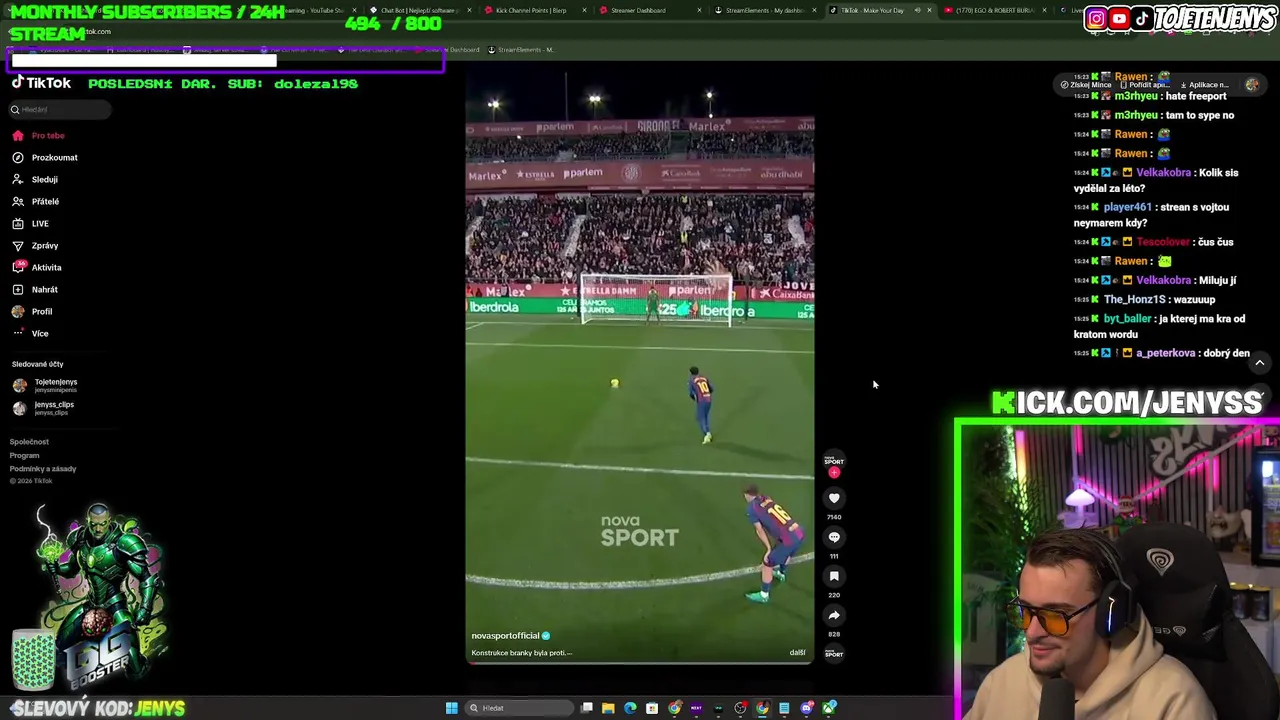Click Velkakobra's message 'Kolik sis vydělal za léto?'
This screenshot has width=1280, height=720.
click(1156, 180)
